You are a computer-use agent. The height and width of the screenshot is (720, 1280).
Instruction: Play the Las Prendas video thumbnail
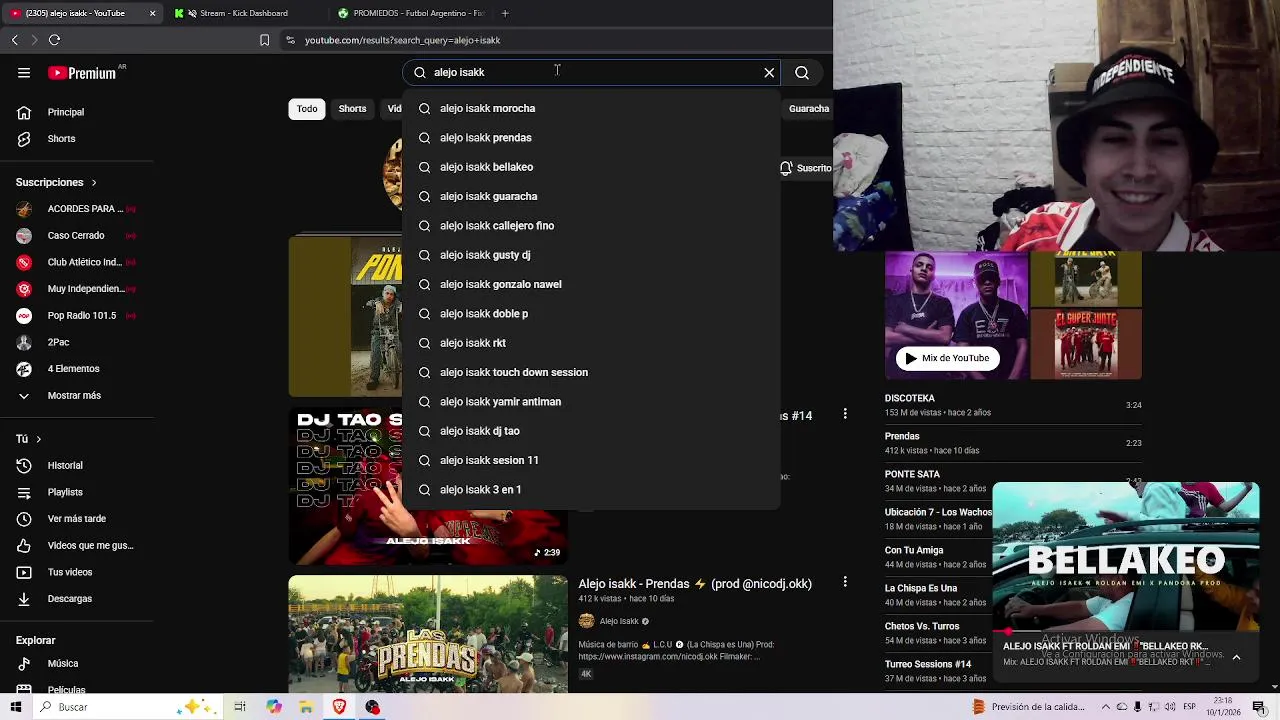tap(428, 634)
